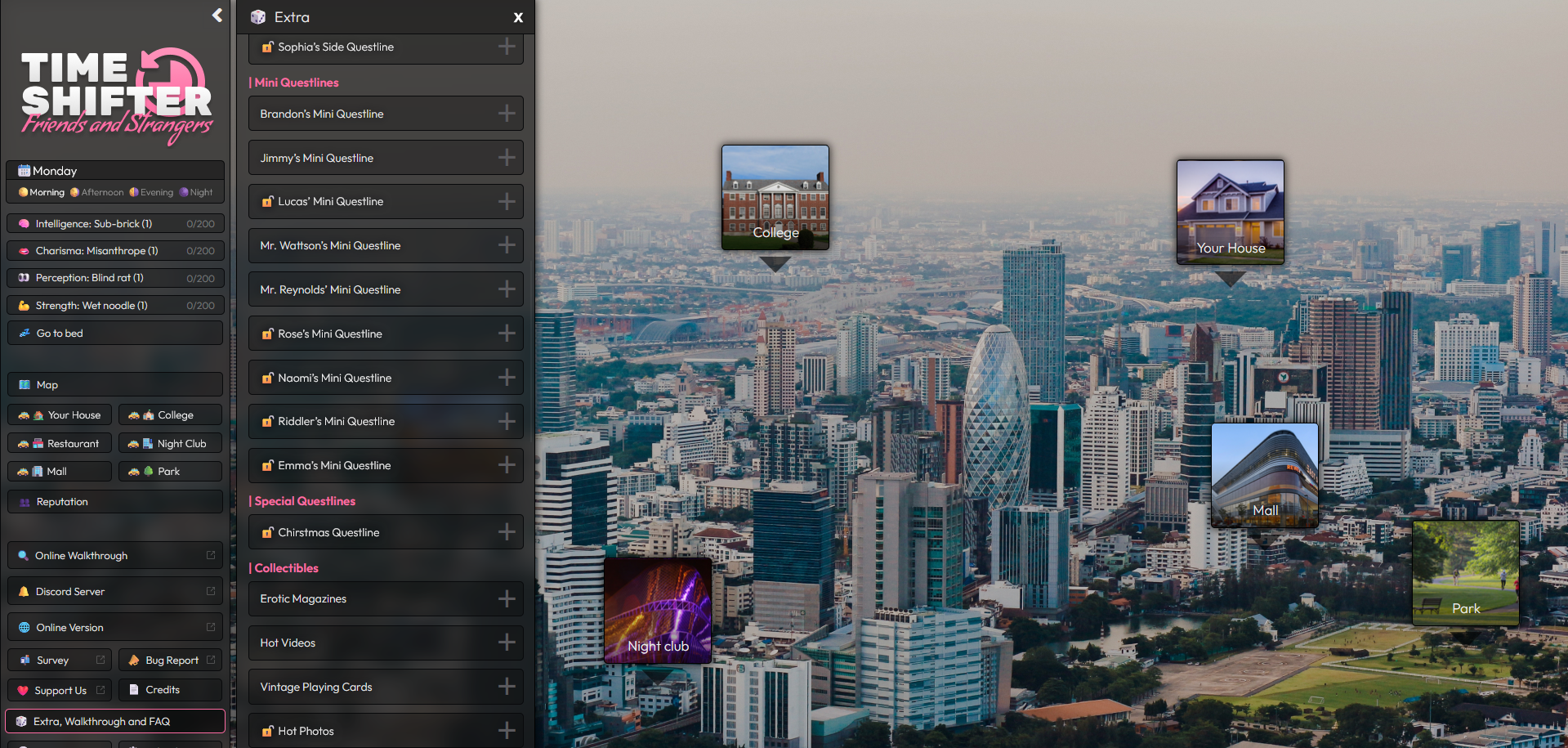Open the Online Version link

pyautogui.click(x=115, y=627)
